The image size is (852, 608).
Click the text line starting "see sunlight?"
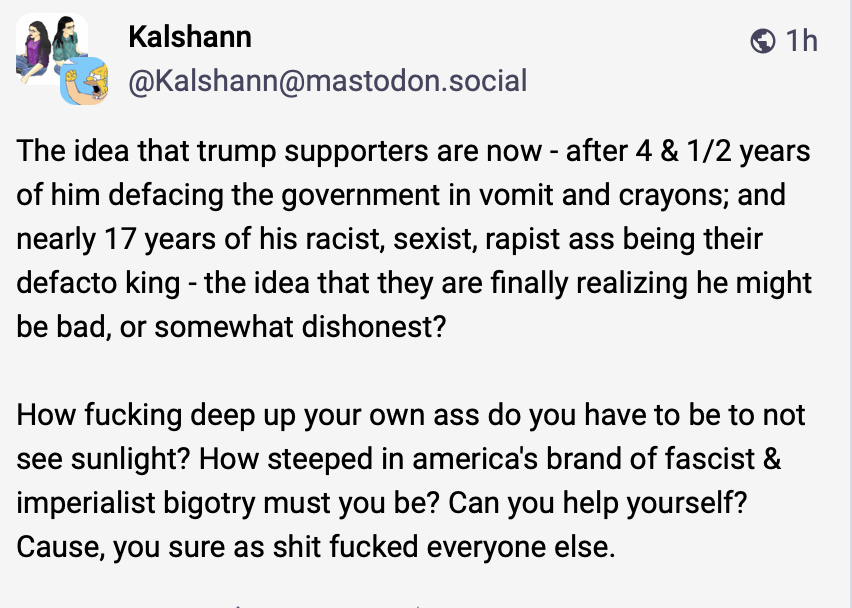[399, 459]
